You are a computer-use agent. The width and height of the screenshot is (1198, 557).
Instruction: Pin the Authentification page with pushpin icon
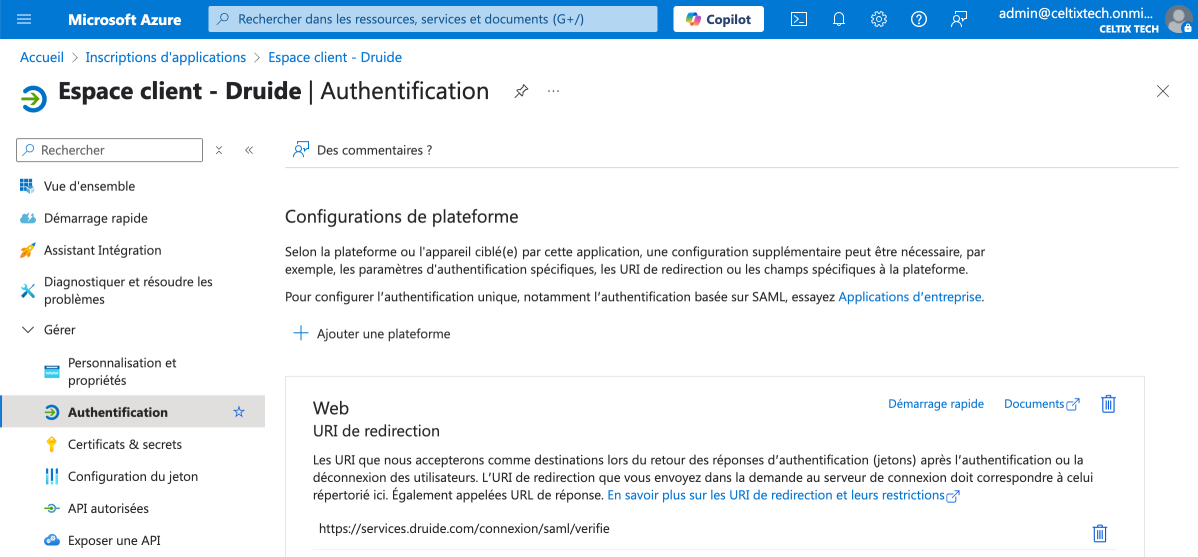click(x=521, y=91)
